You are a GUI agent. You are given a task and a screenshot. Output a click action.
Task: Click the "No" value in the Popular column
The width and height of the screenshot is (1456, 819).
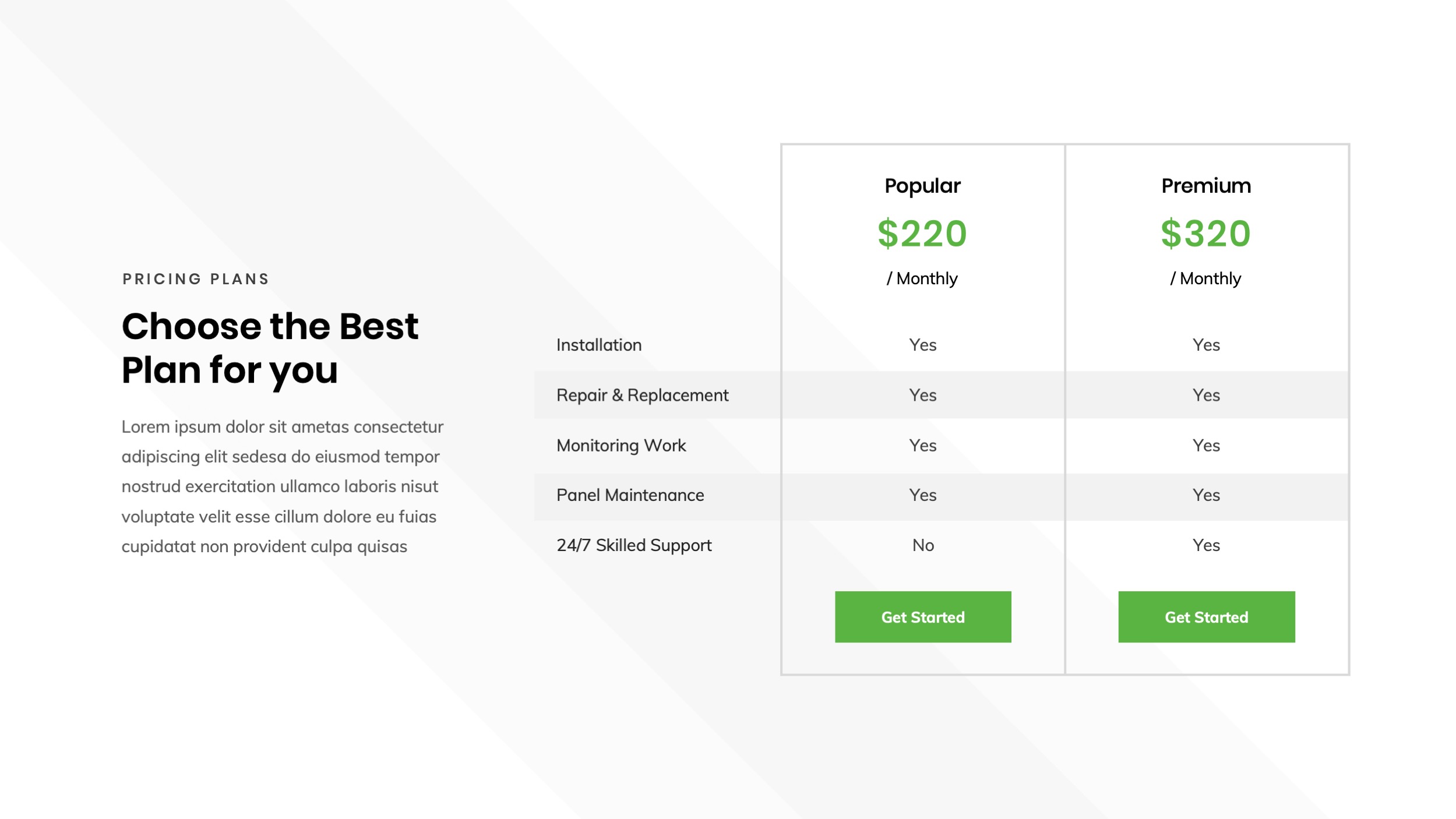point(923,545)
